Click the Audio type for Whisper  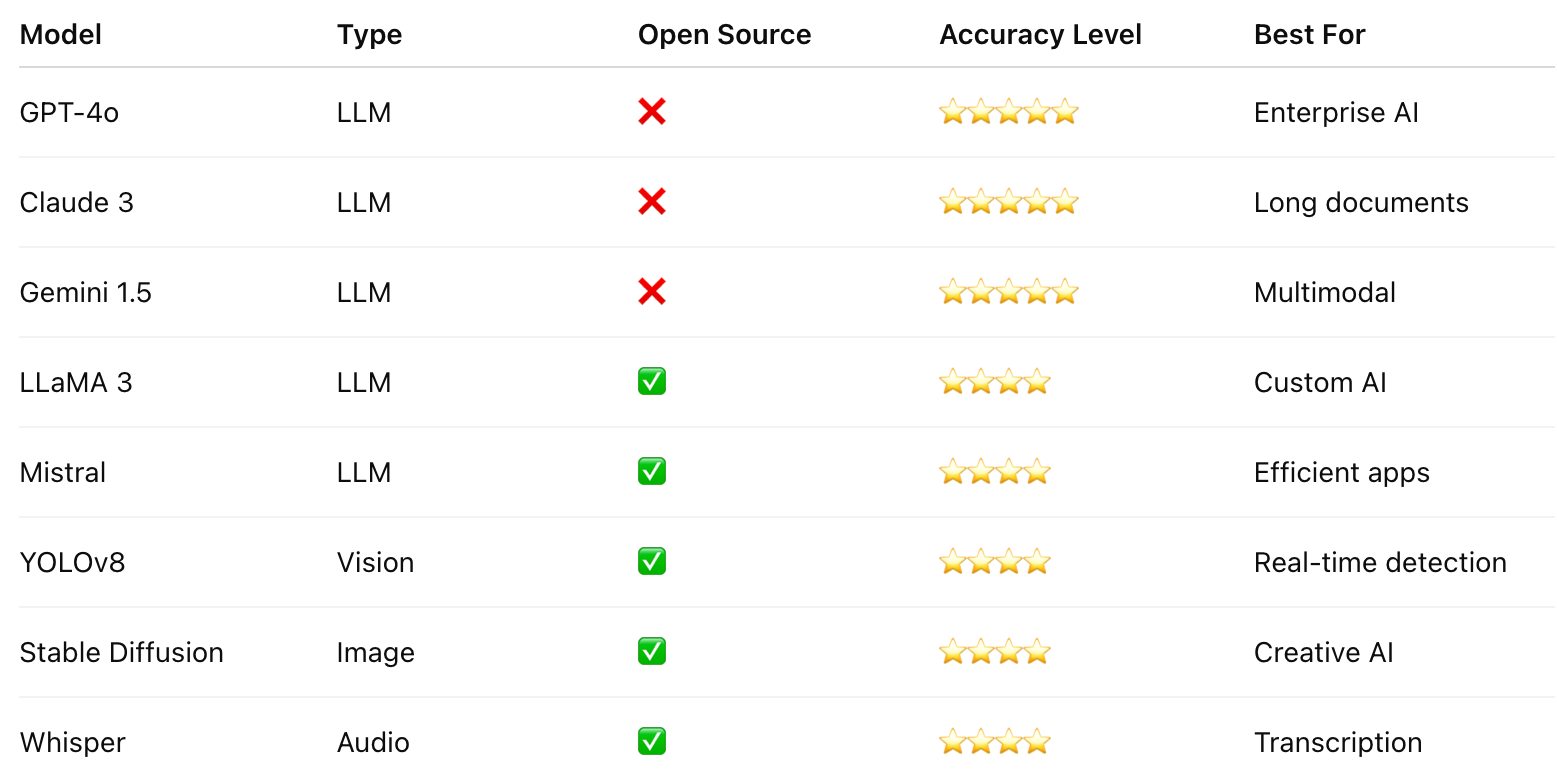(x=374, y=743)
